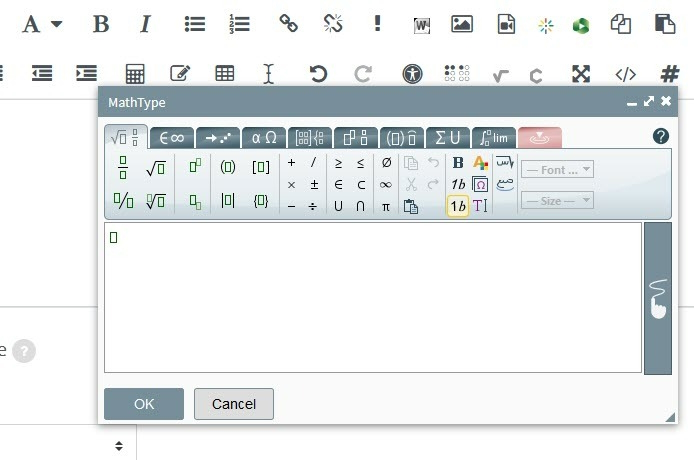This screenshot has height=460, width=694.
Task: Toggle bold in editor toolbar
Action: 101,24
